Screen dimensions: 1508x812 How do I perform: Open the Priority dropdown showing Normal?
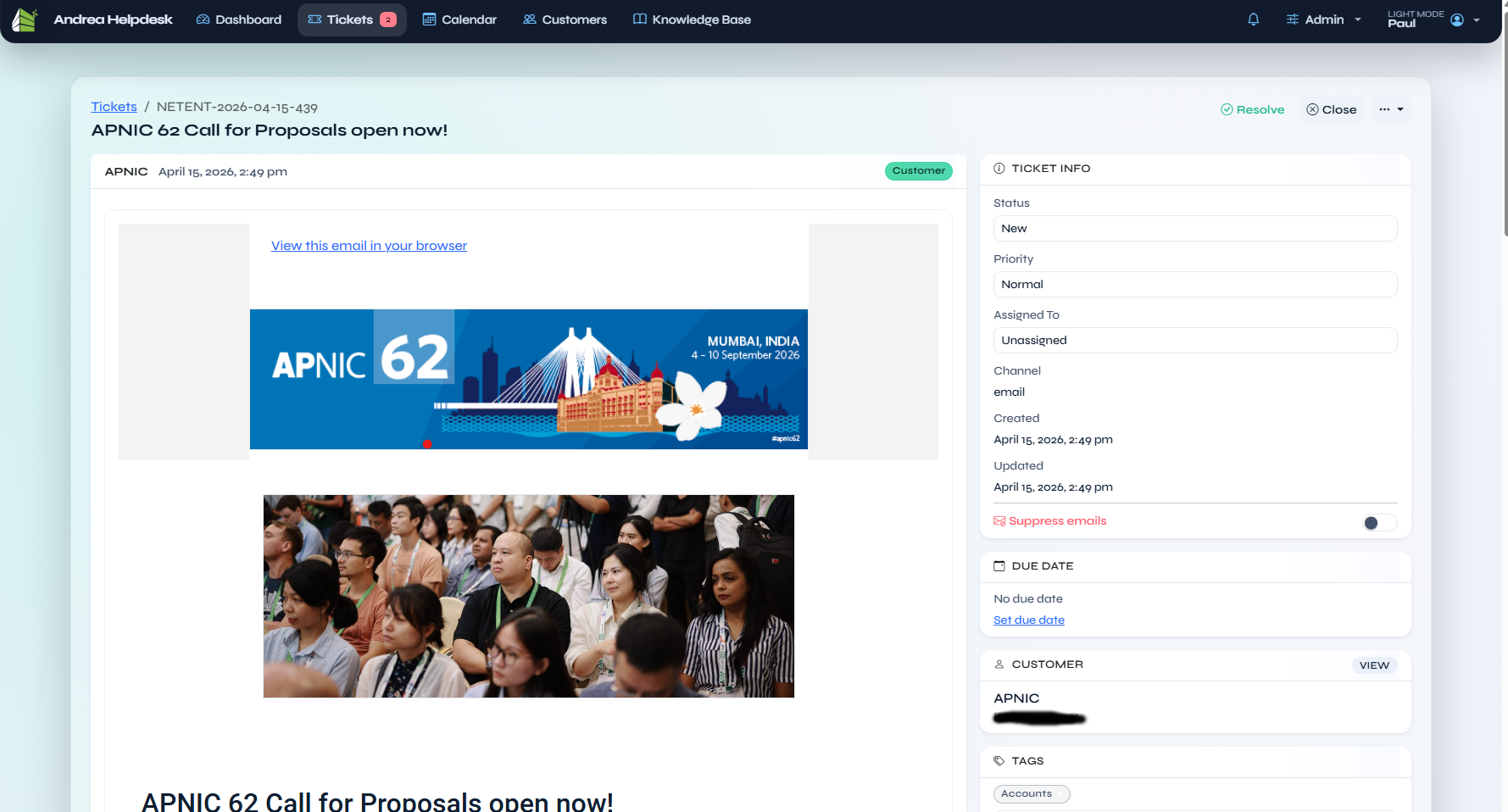tap(1194, 285)
